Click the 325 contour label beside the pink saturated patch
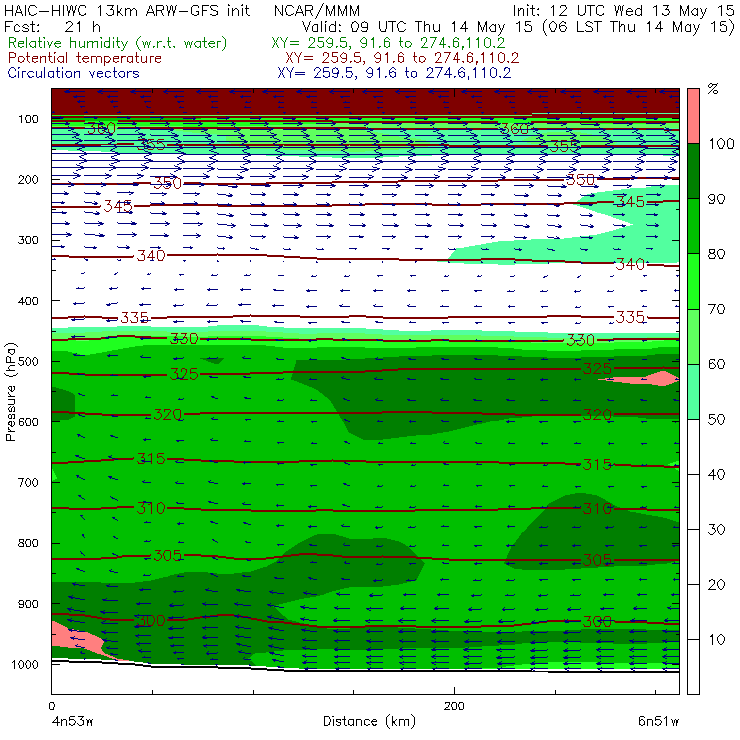Screen dimensions: 740x740 [x=597, y=369]
